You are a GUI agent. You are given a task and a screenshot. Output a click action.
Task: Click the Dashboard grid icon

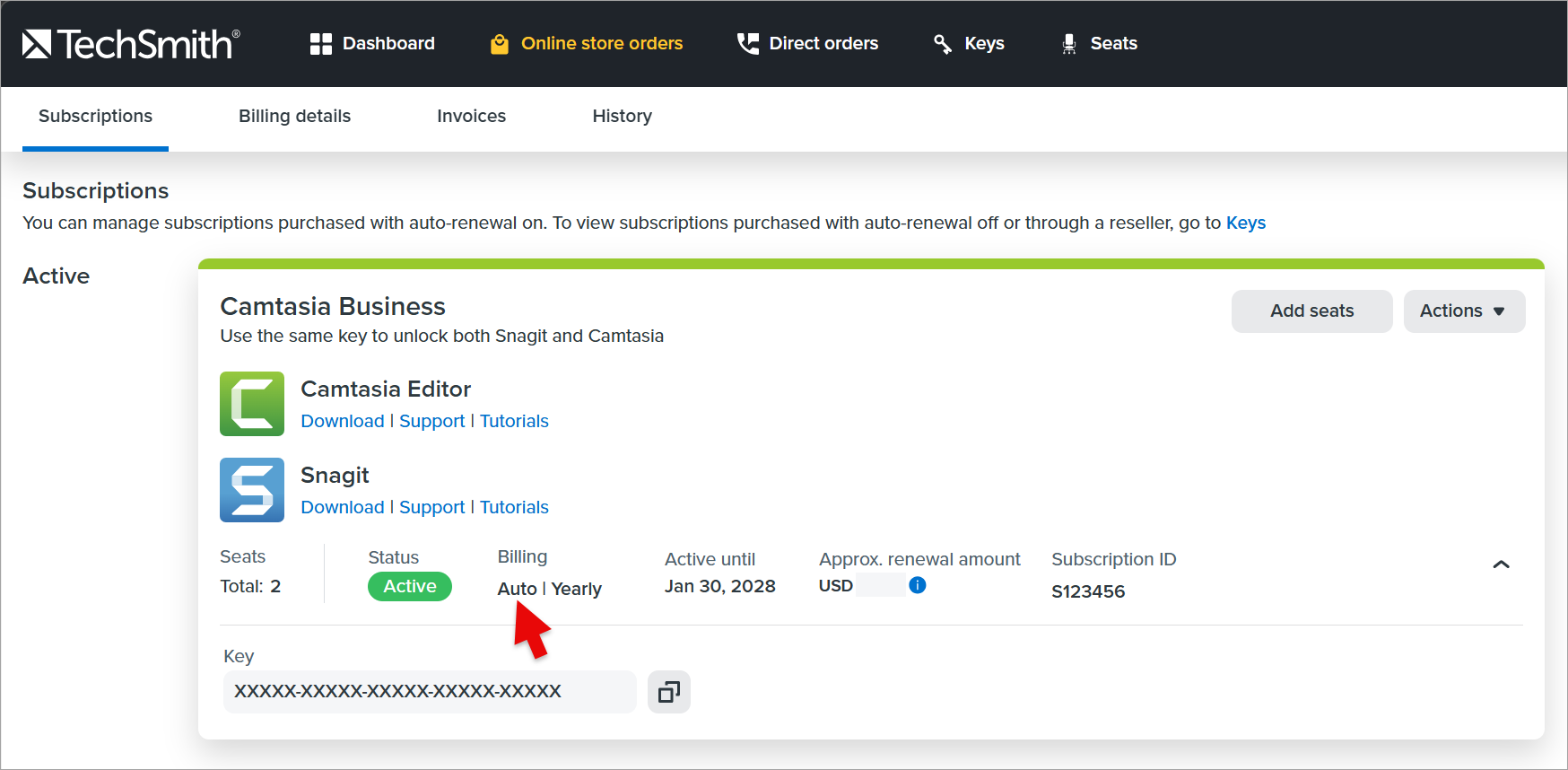(x=321, y=44)
